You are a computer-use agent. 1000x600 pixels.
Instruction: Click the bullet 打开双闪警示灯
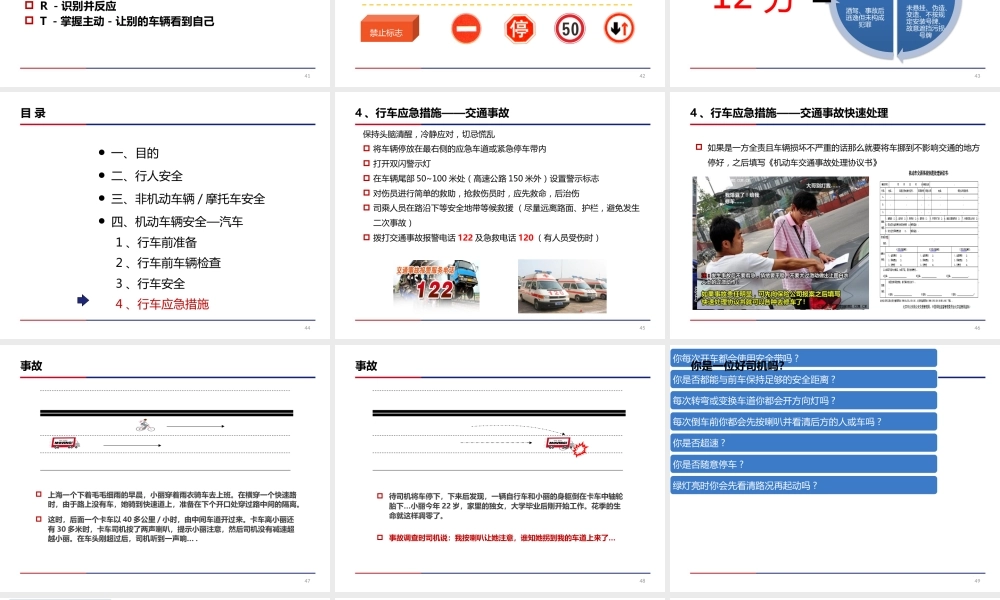click(402, 163)
